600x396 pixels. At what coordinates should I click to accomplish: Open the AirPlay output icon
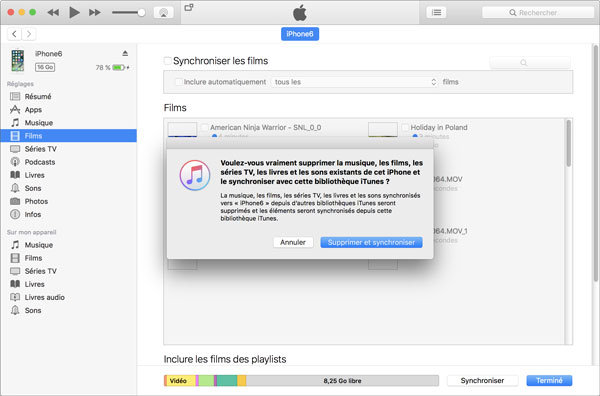pos(163,13)
